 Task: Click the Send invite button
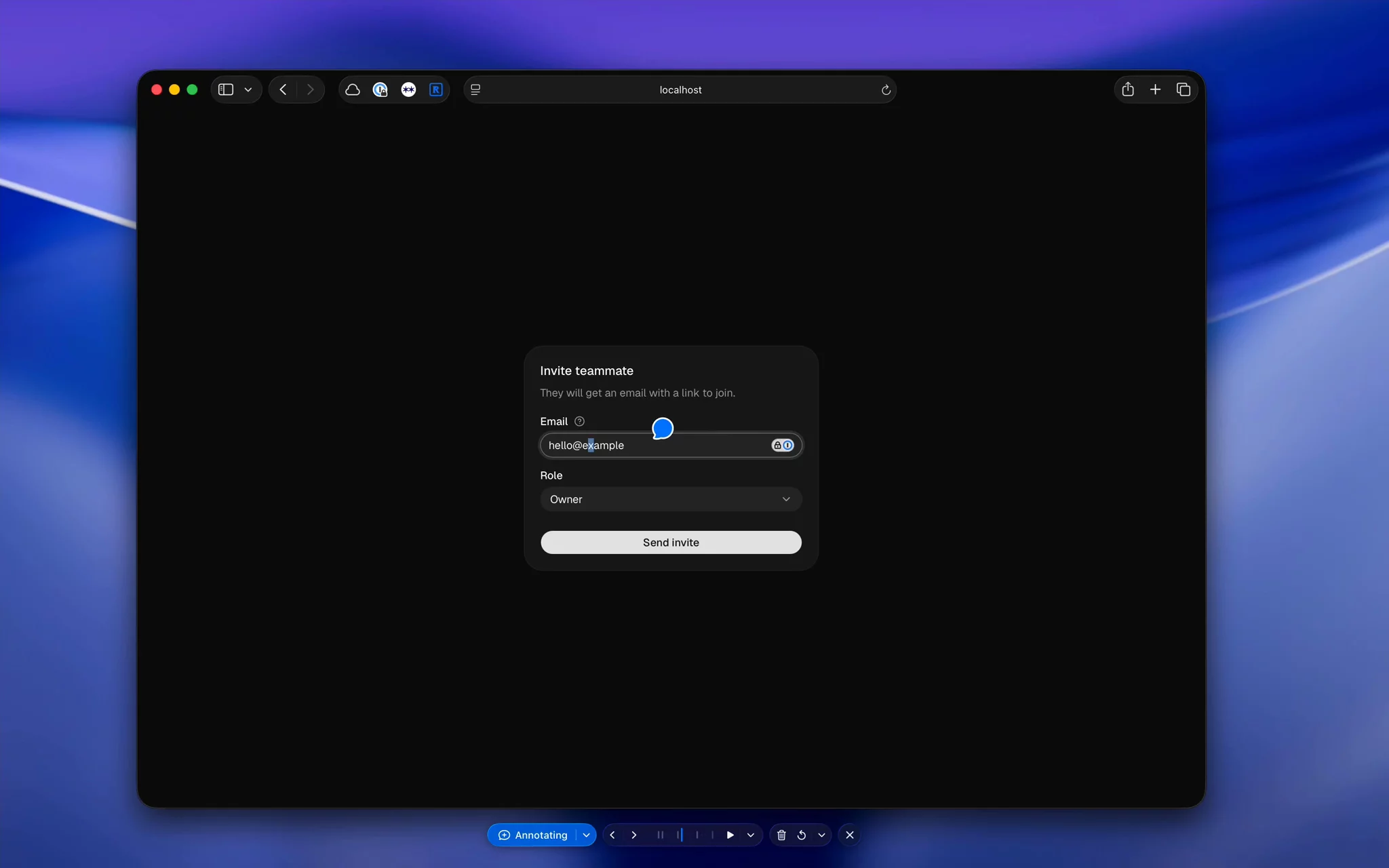[x=671, y=542]
